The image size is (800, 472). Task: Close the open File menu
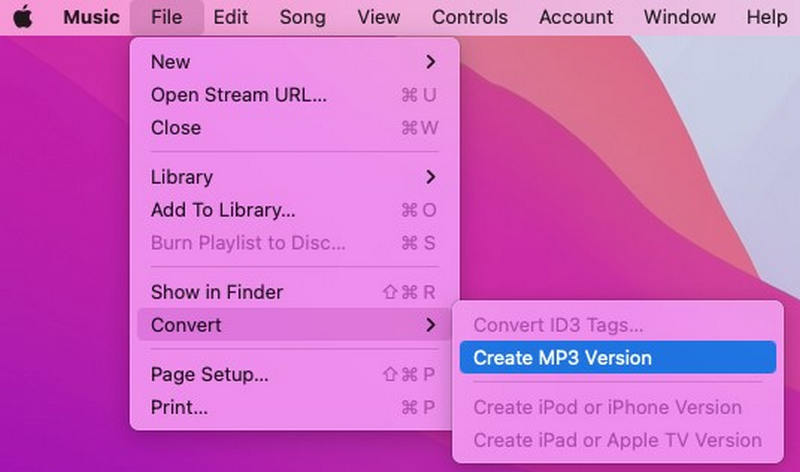[x=166, y=17]
